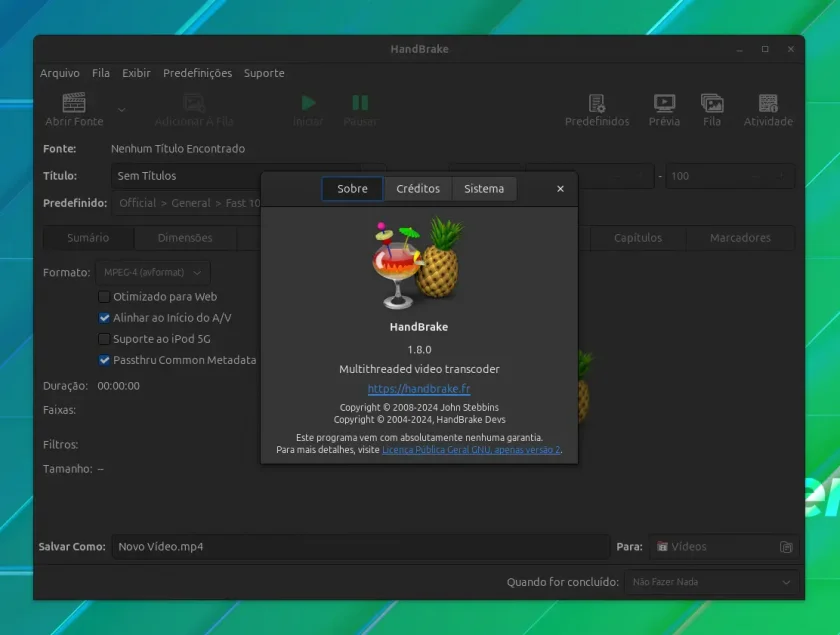The height and width of the screenshot is (635, 840).
Task: Click the folder browse icon in destination field
Action: 786,547
